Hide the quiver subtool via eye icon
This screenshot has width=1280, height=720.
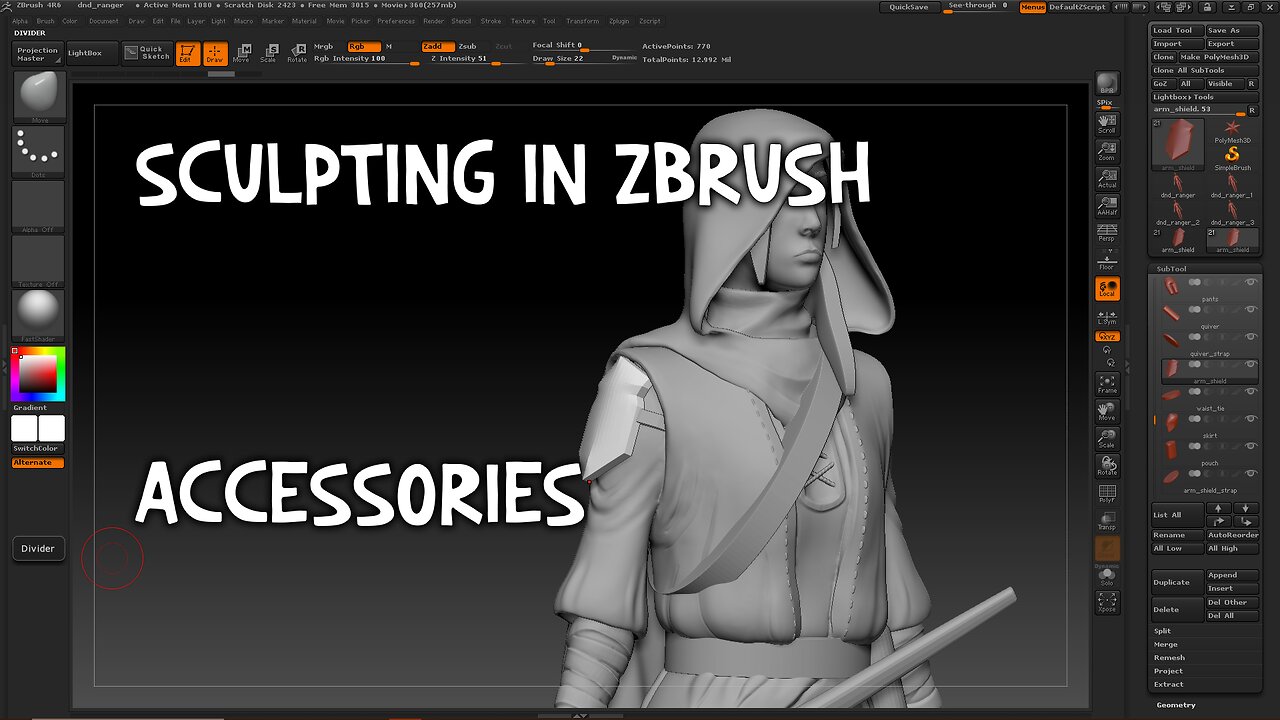pos(1250,310)
